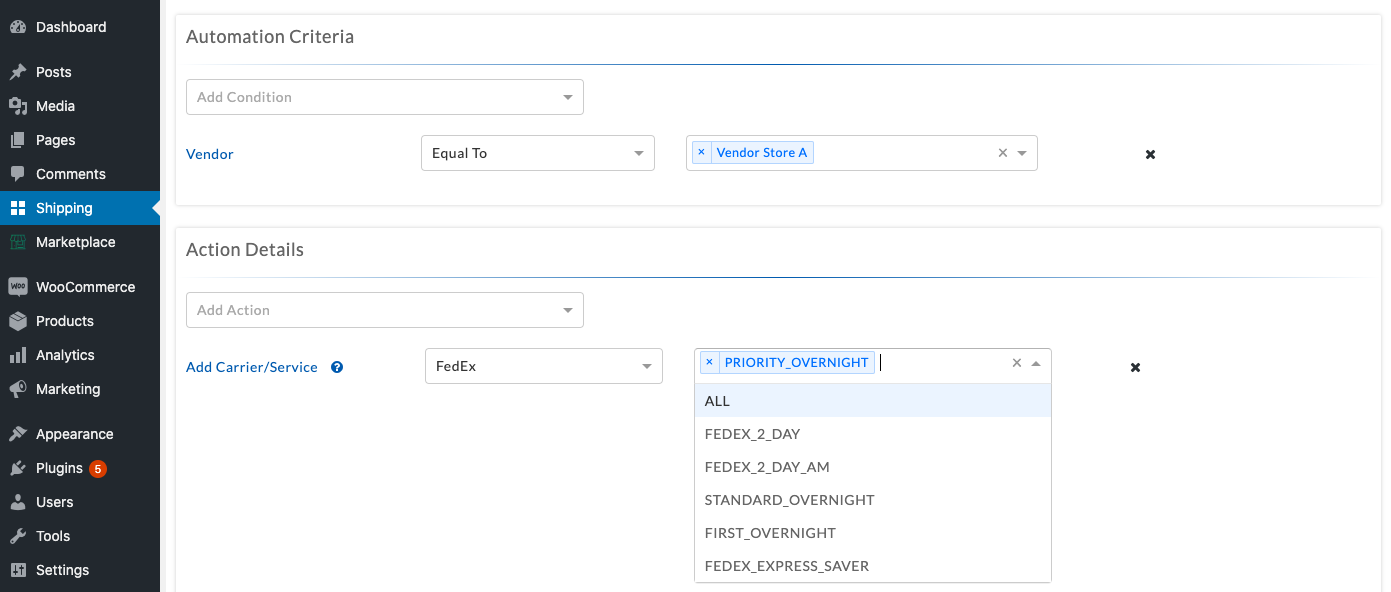Open the Add Action dropdown

coord(385,310)
